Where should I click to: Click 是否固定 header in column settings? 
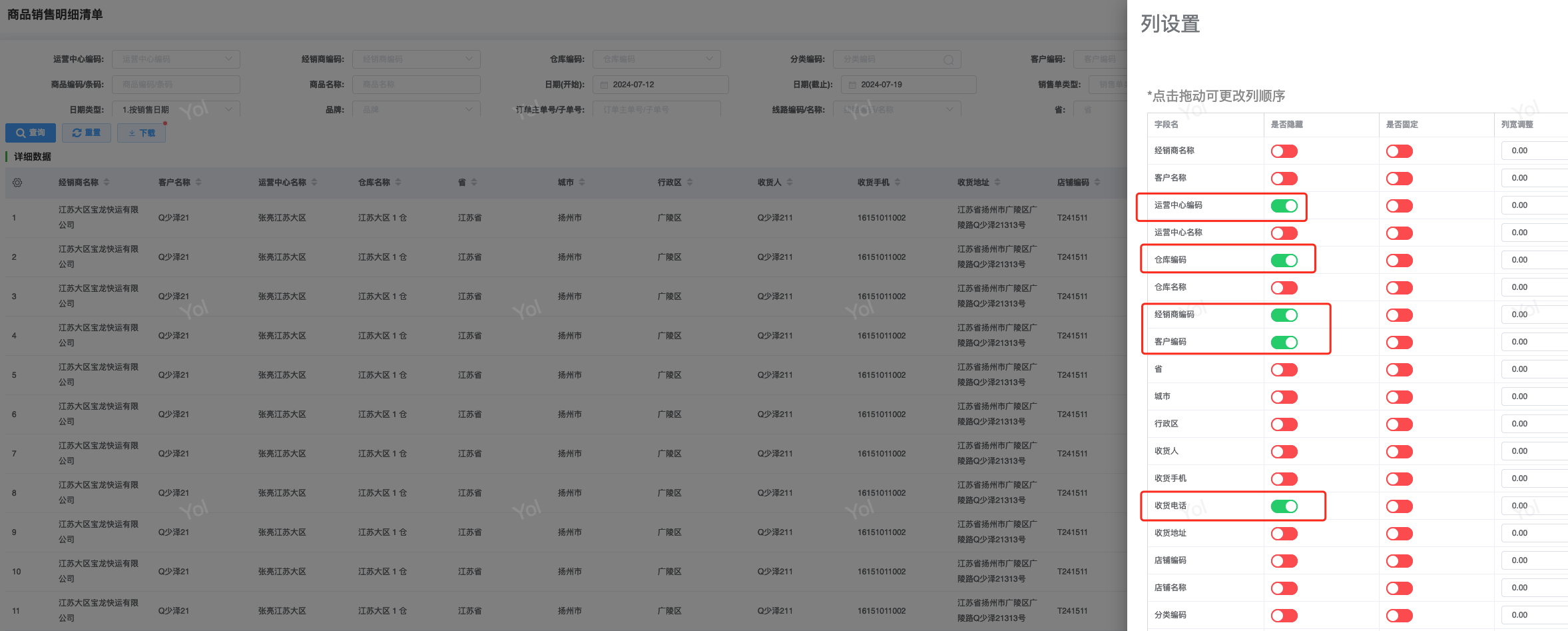coord(1402,125)
